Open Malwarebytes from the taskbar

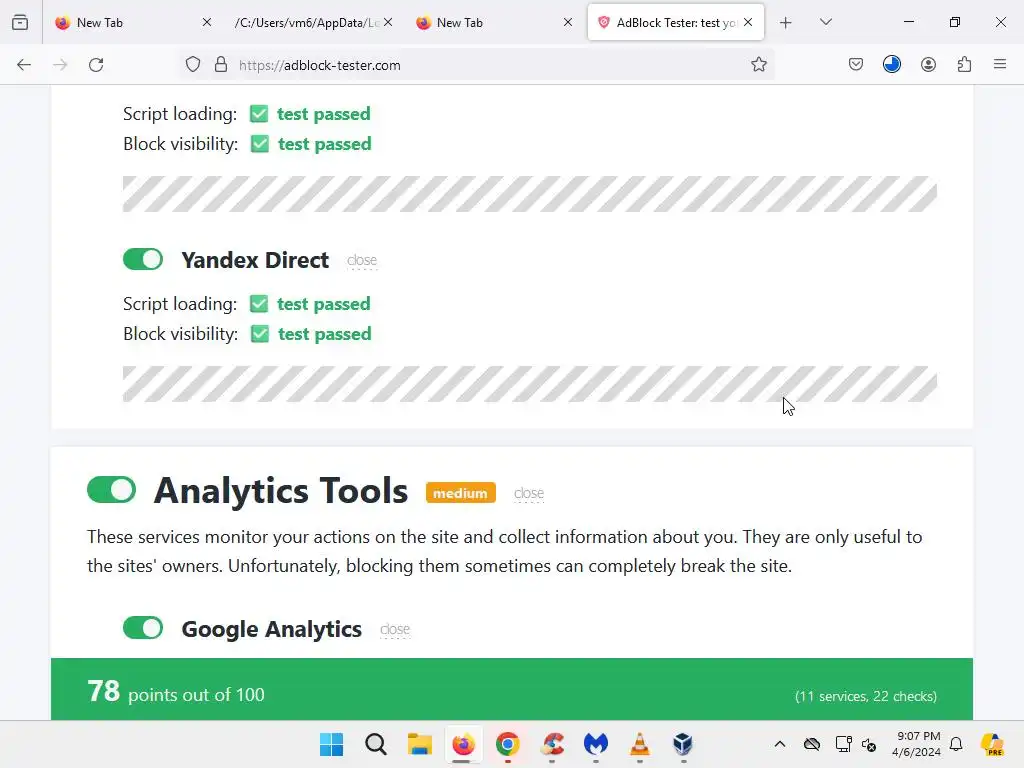[596, 744]
